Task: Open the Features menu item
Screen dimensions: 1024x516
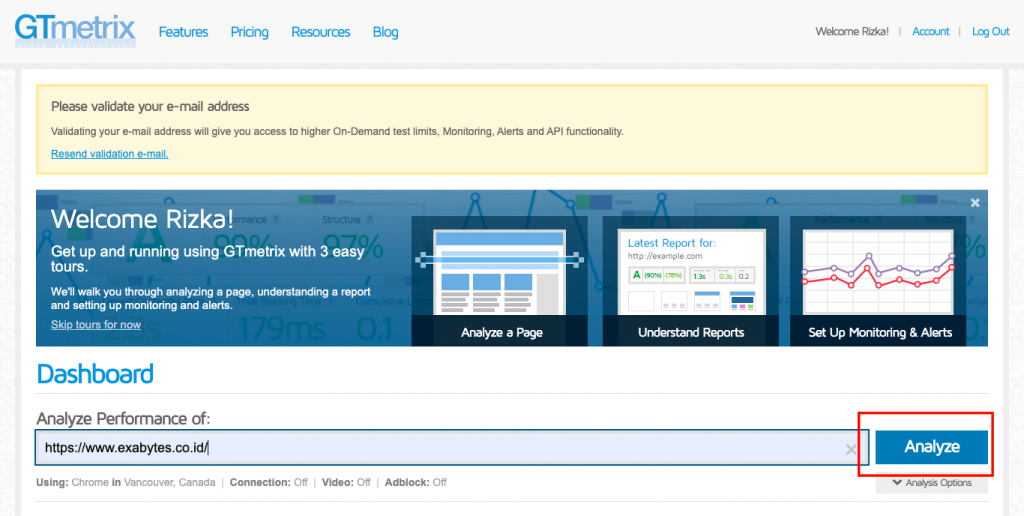Action: pyautogui.click(x=184, y=32)
